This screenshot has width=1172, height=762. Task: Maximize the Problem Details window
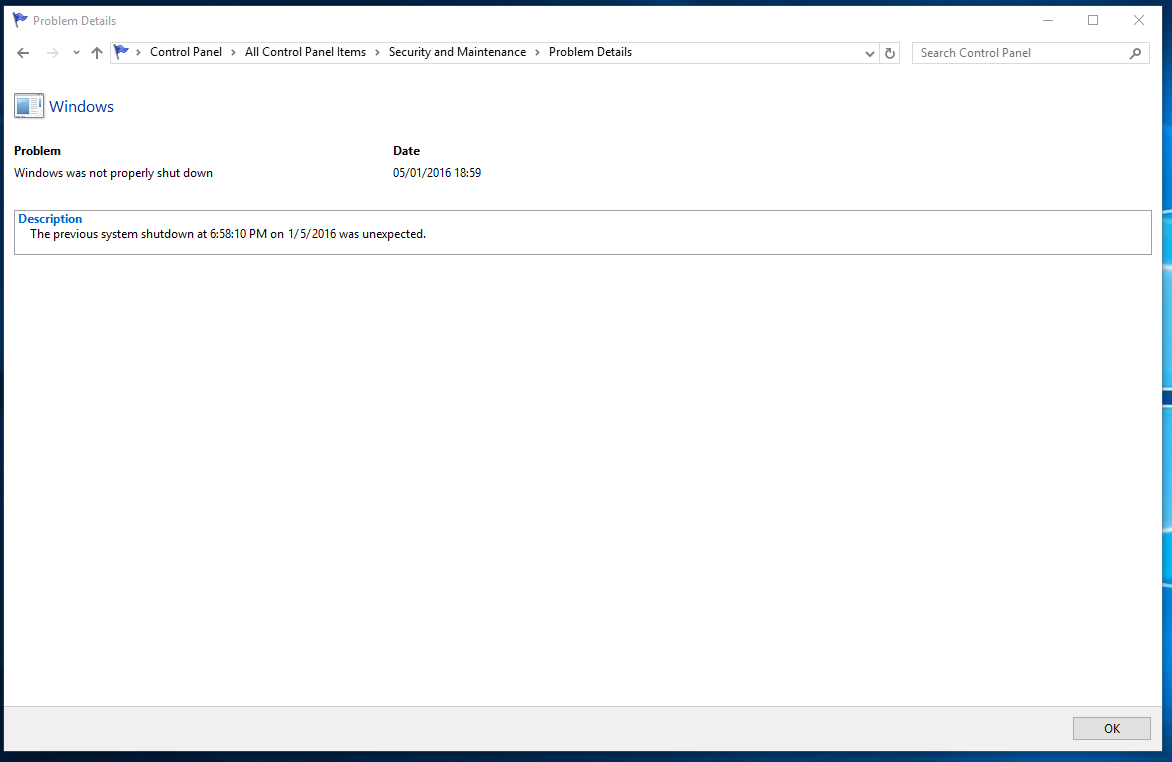pyautogui.click(x=1093, y=20)
